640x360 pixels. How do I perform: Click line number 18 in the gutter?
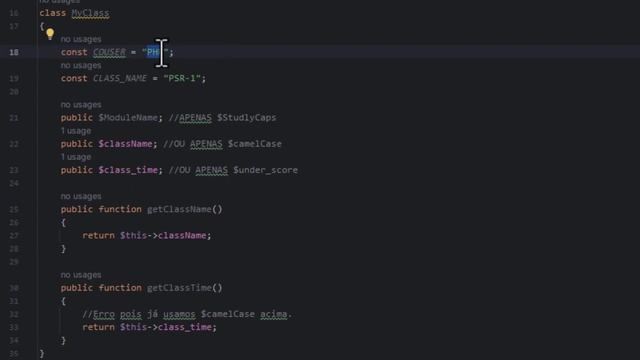coord(14,52)
